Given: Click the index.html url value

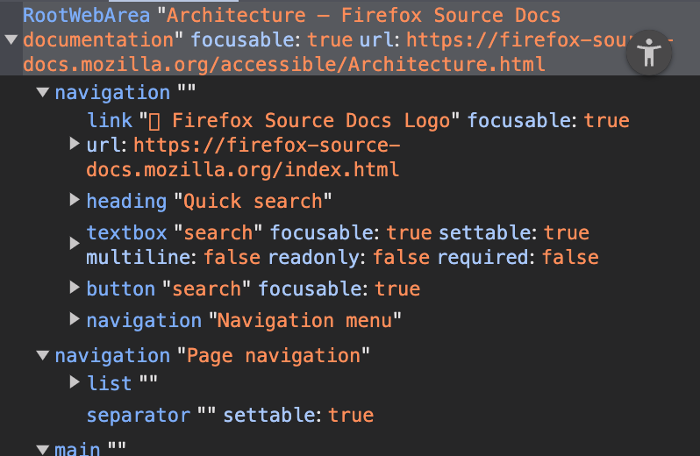Looking at the screenshot, I should pyautogui.click(x=244, y=157).
